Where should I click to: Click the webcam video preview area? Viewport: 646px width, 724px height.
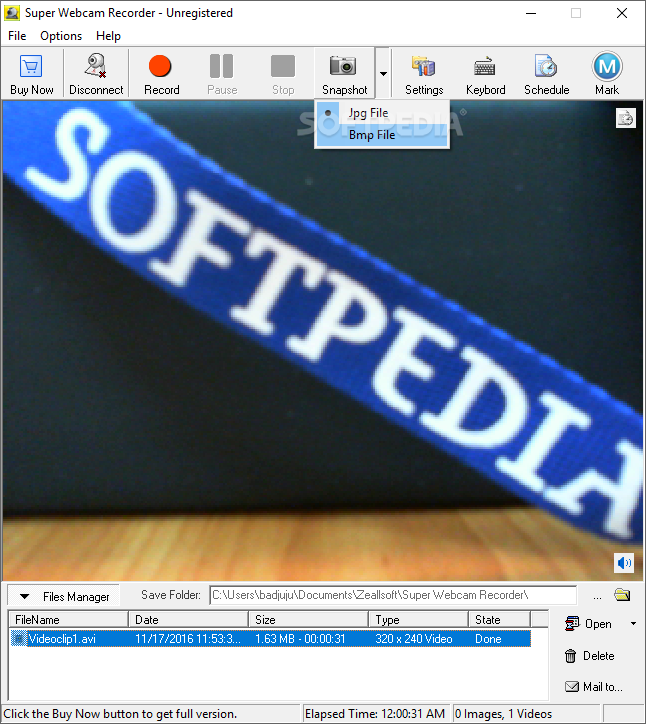click(323, 341)
